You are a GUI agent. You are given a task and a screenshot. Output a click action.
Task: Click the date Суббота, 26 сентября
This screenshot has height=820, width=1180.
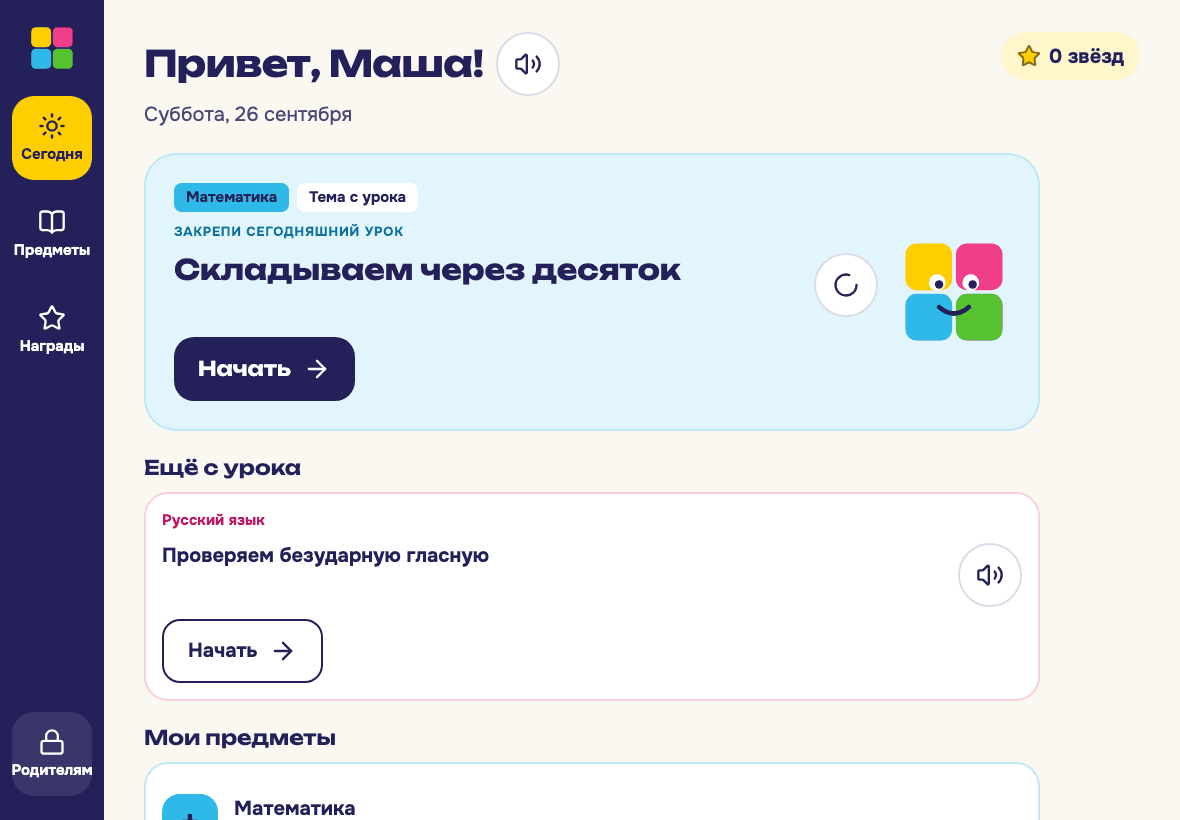tap(248, 114)
